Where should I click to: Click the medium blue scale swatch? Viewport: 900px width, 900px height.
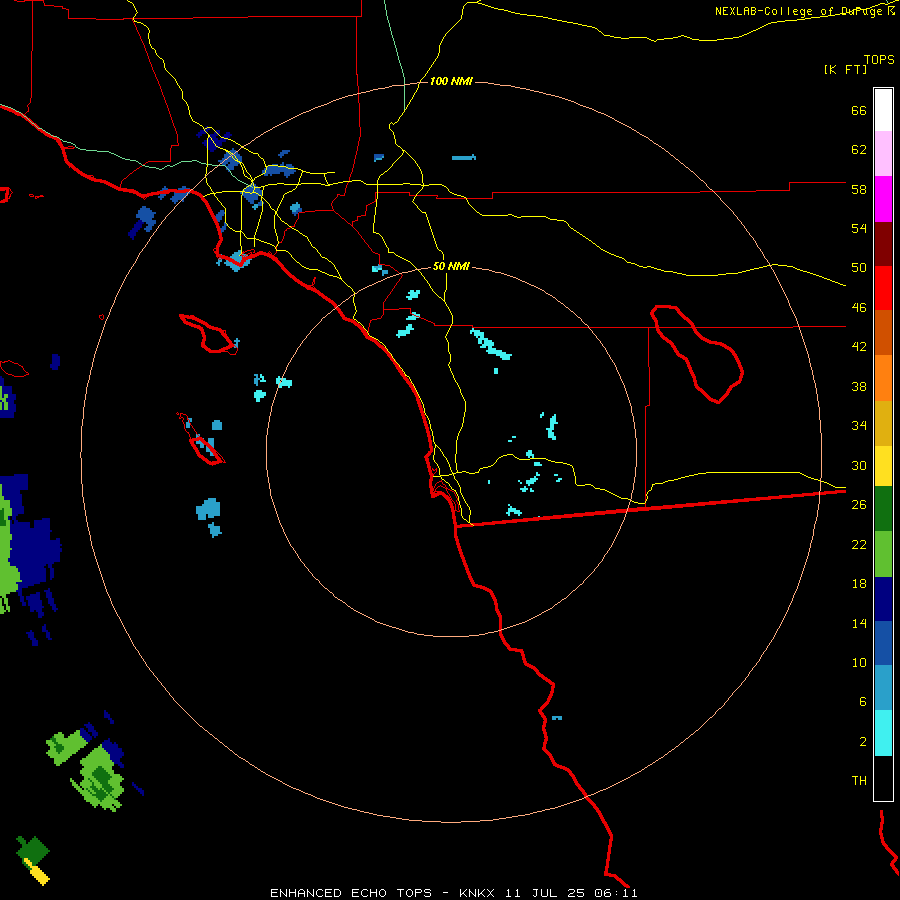pyautogui.click(x=883, y=643)
